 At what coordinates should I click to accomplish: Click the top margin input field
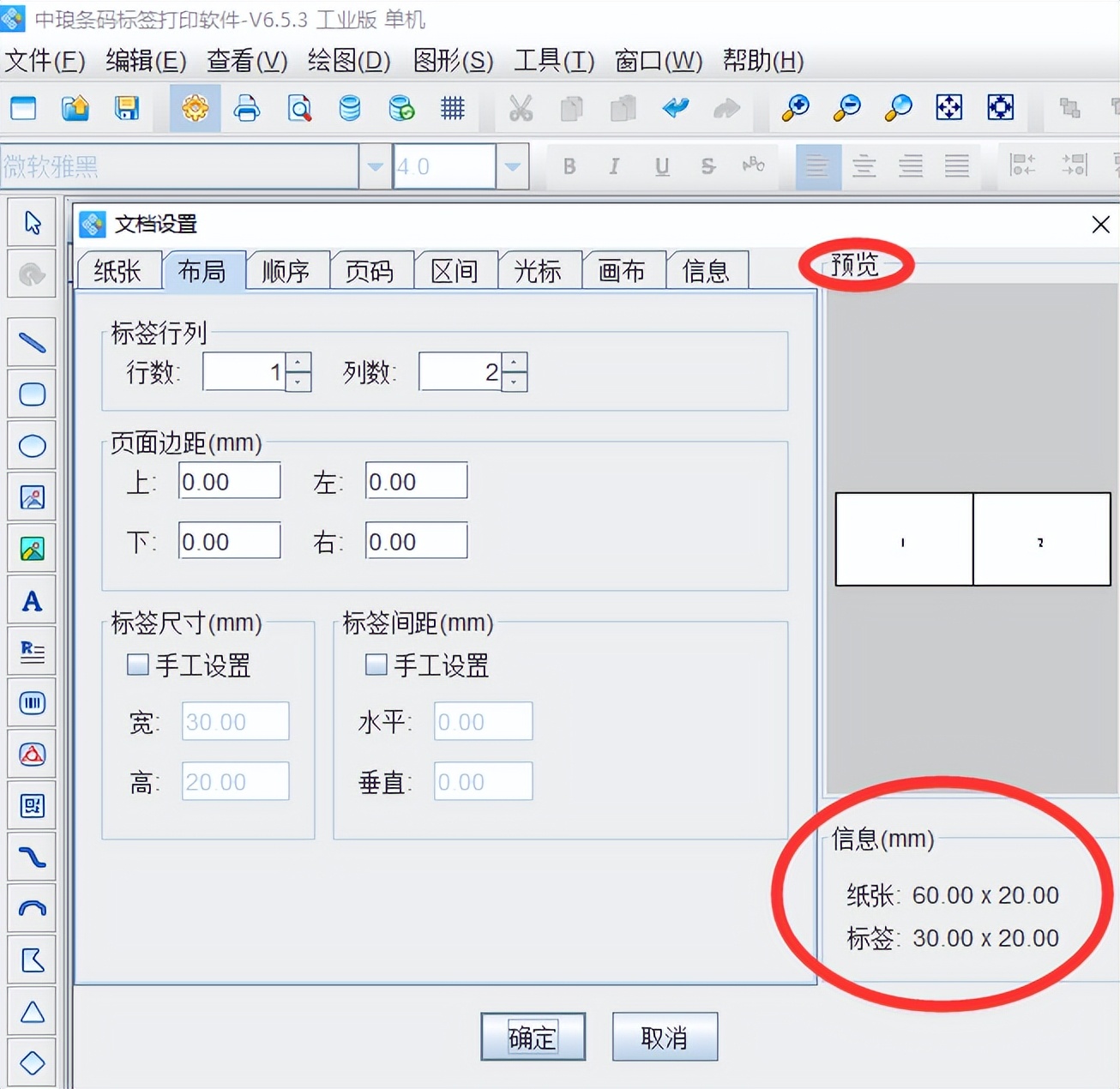point(229,481)
